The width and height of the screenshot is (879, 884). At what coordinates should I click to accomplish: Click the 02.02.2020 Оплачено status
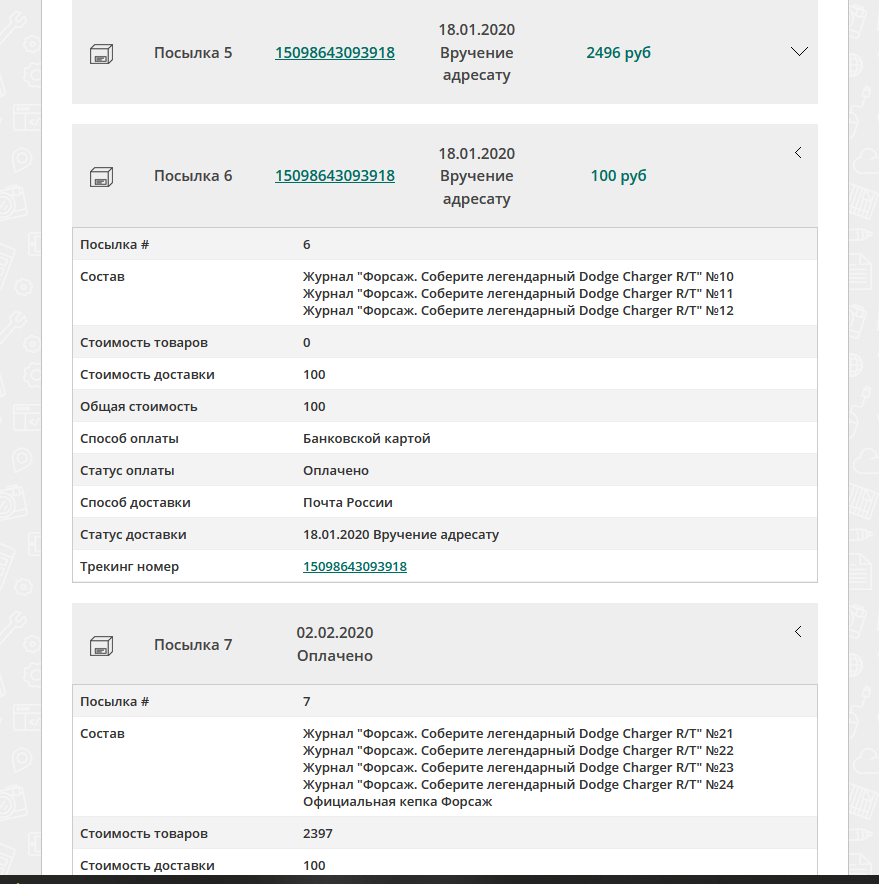335,645
